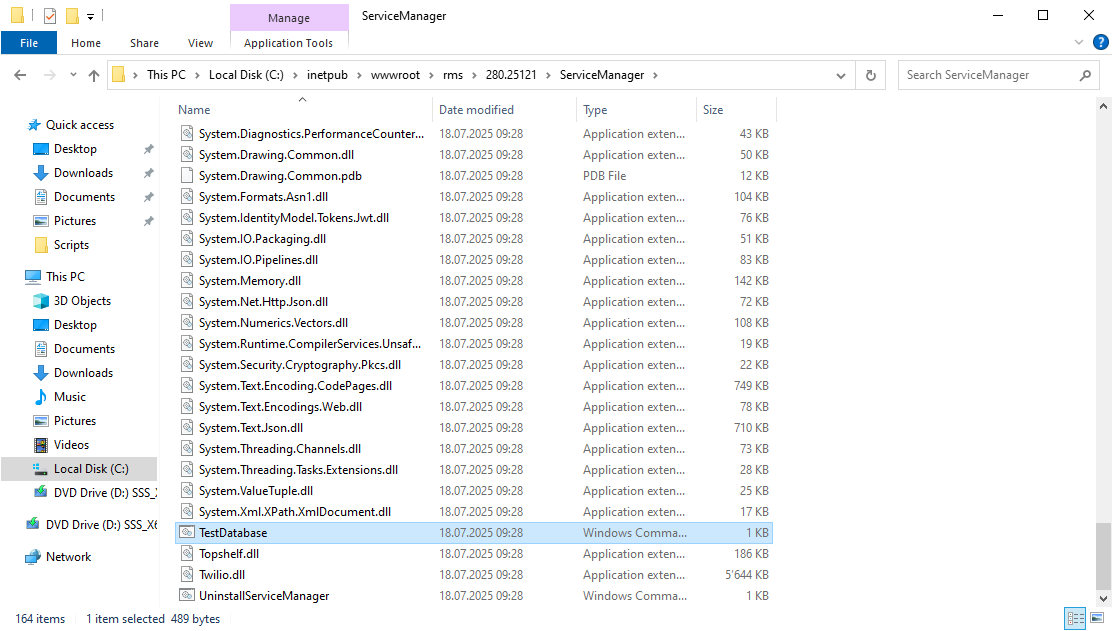Open address bar history dropdown
This screenshot has height=631, width=1113.
(840, 75)
